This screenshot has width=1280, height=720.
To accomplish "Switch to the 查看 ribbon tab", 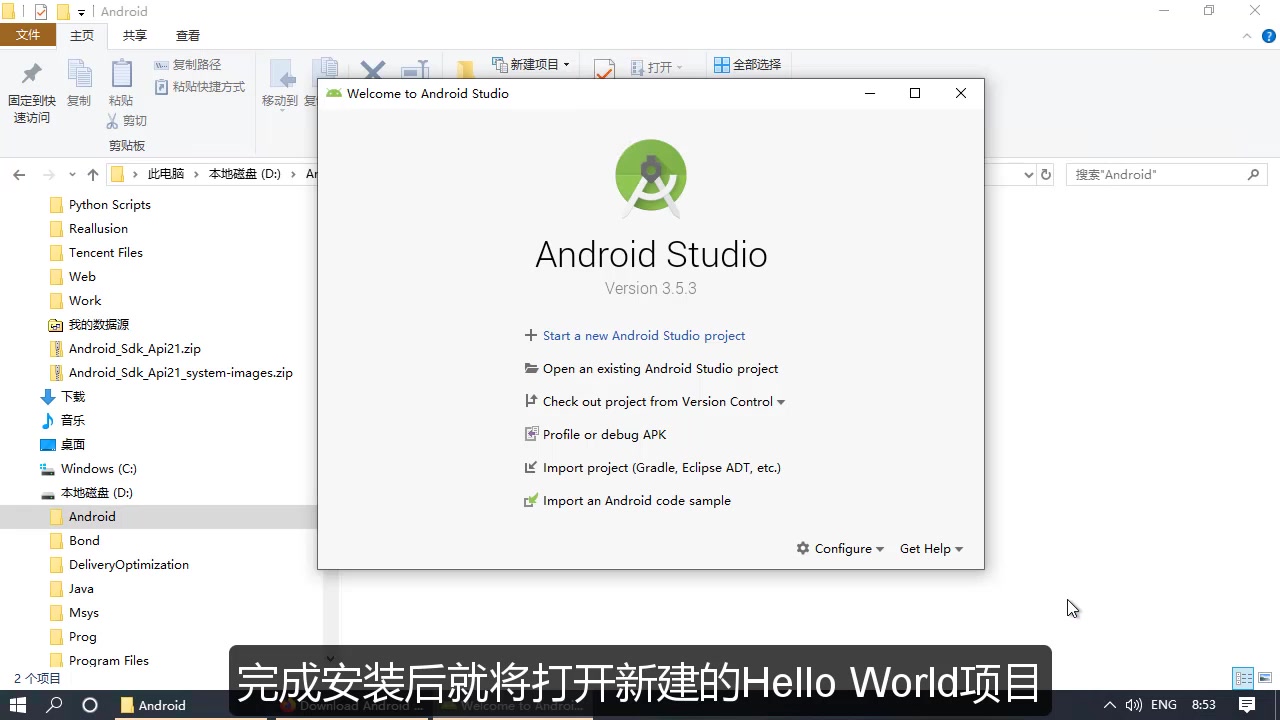I will (x=188, y=35).
